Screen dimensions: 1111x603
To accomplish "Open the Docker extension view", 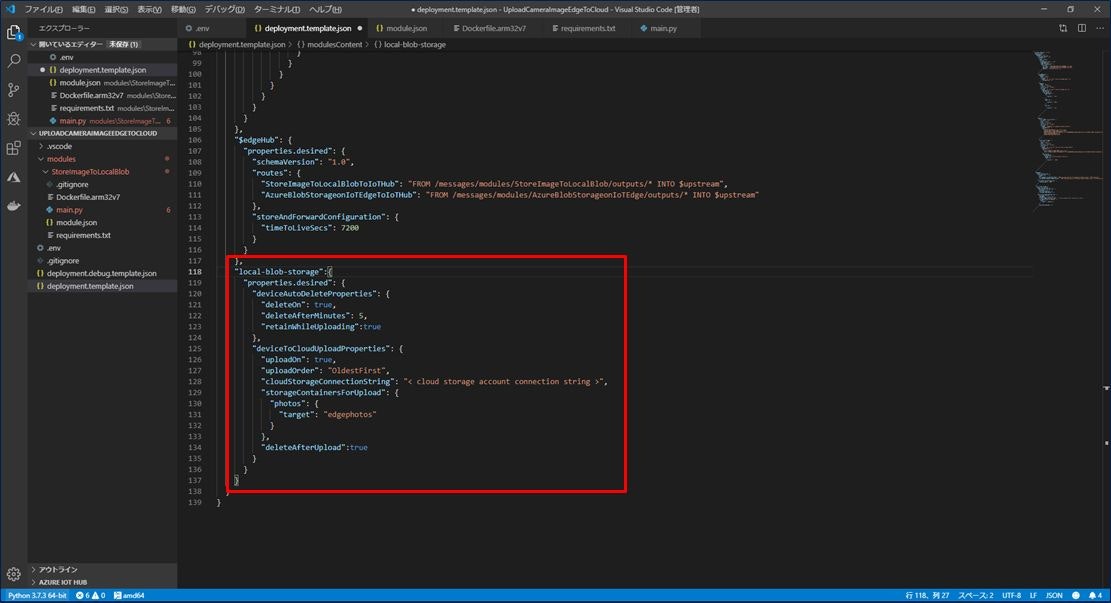I will [13, 207].
